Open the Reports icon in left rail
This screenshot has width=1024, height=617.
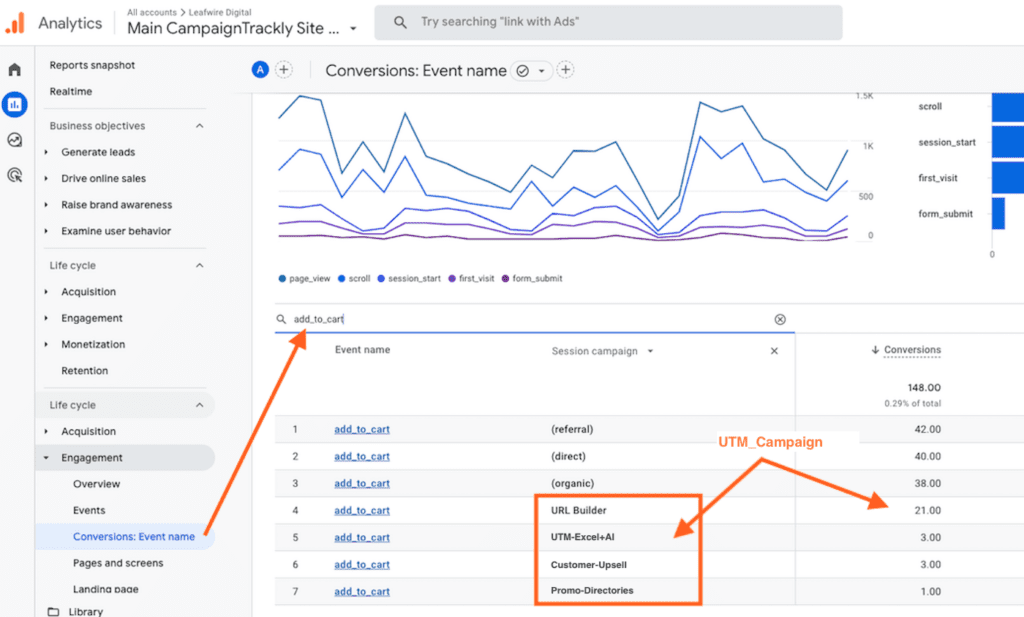coord(14,104)
